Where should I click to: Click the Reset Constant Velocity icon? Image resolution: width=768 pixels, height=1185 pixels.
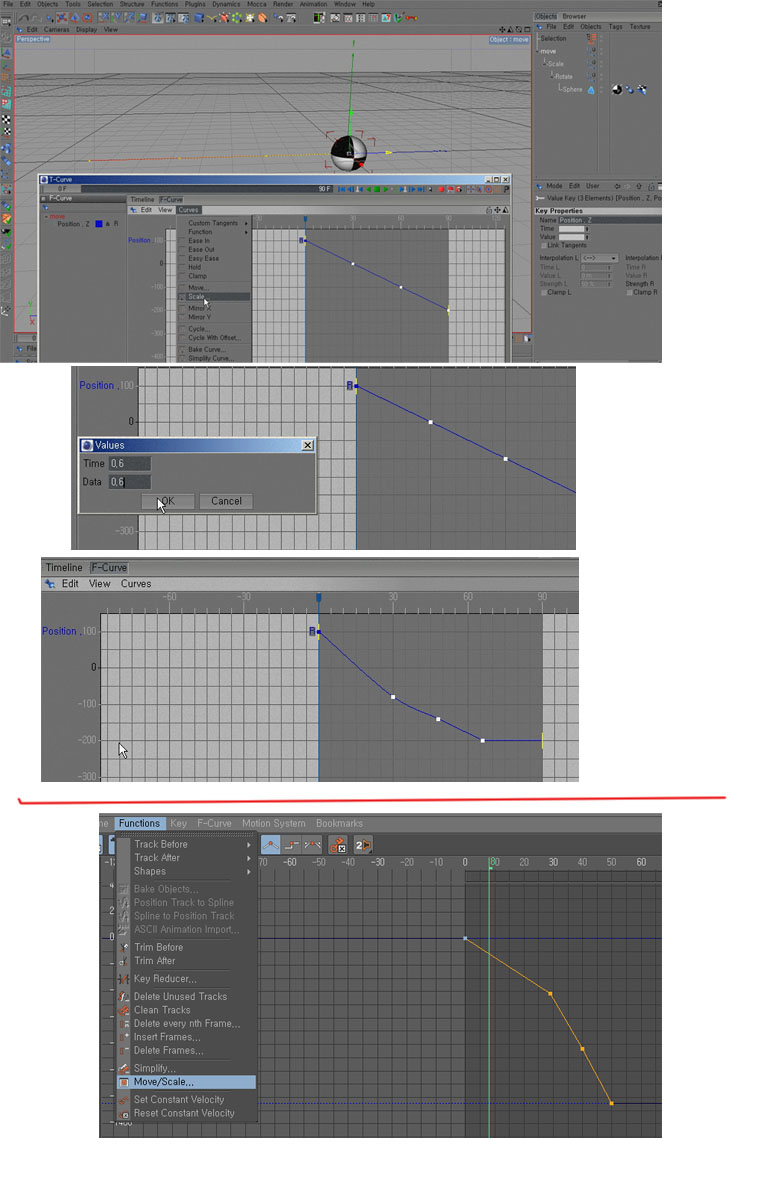pos(125,1113)
